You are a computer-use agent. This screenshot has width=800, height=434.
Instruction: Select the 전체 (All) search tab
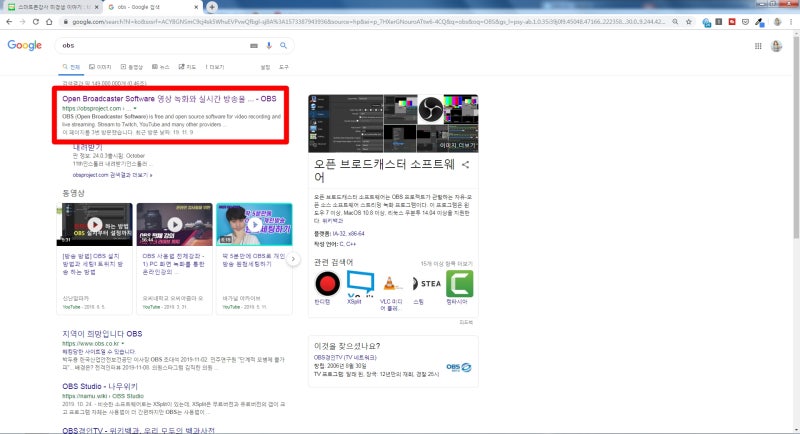71,67
